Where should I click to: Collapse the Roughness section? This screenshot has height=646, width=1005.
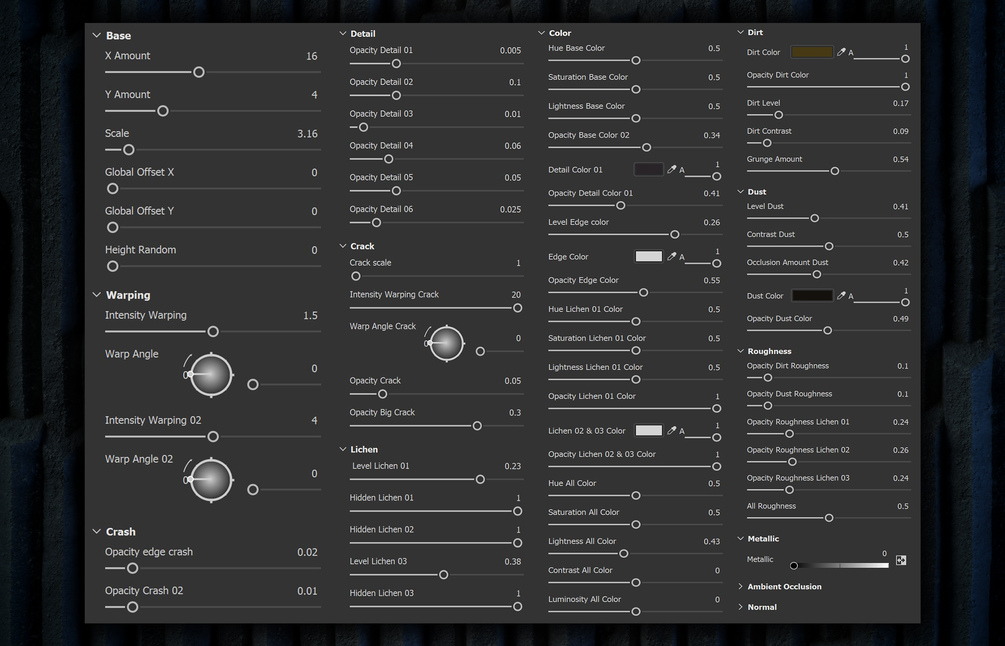[x=740, y=351]
